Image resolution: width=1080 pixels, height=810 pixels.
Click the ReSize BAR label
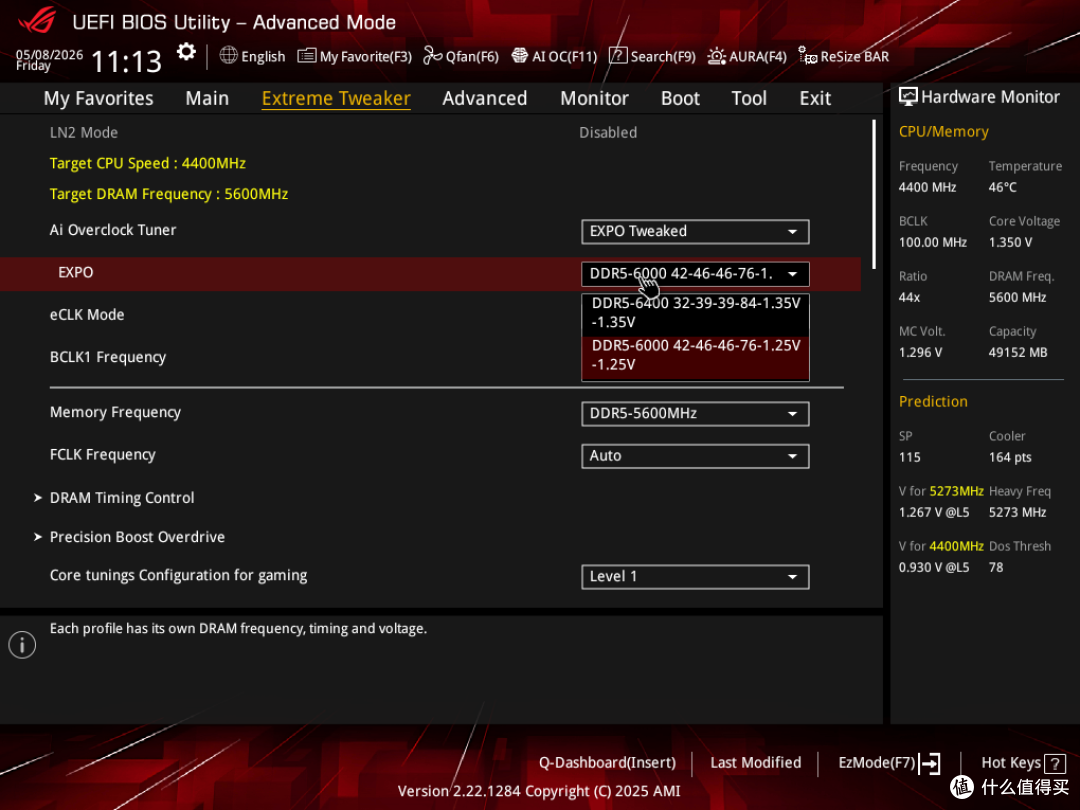tap(855, 56)
